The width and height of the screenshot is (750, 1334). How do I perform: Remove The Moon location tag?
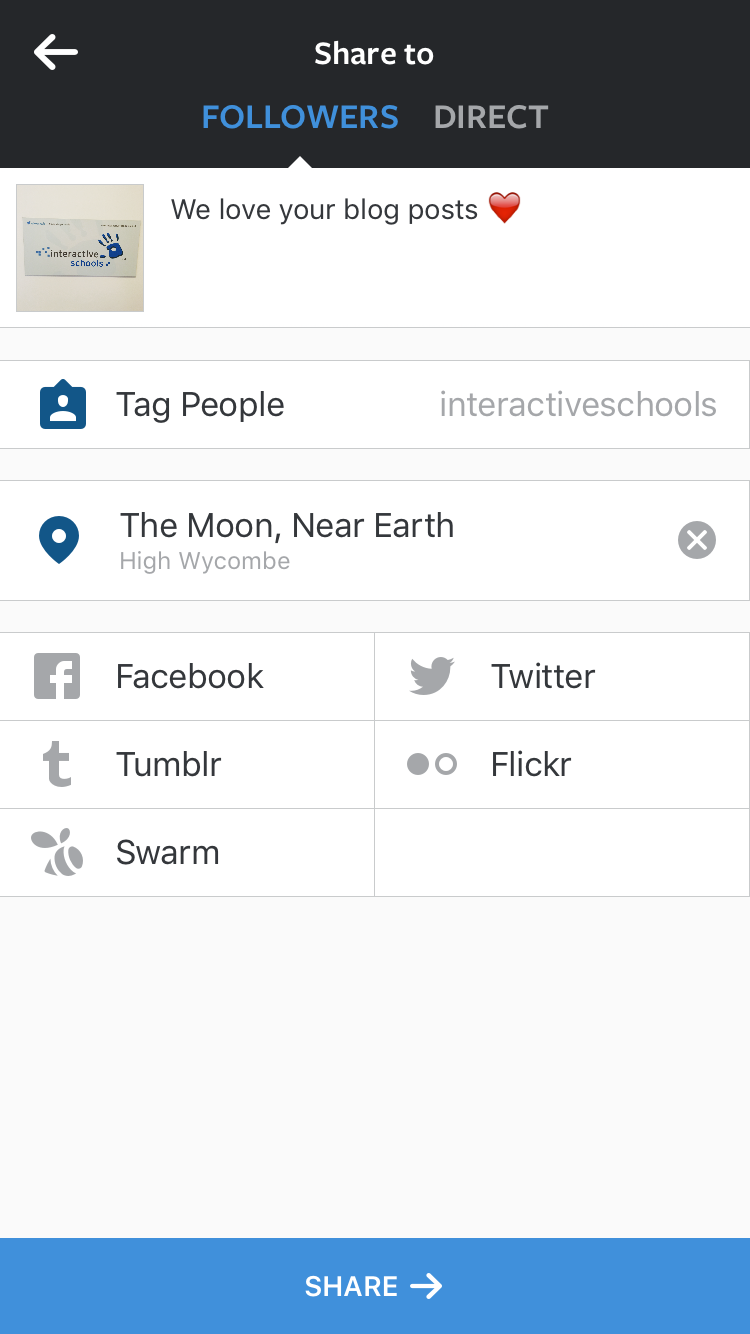pos(697,541)
